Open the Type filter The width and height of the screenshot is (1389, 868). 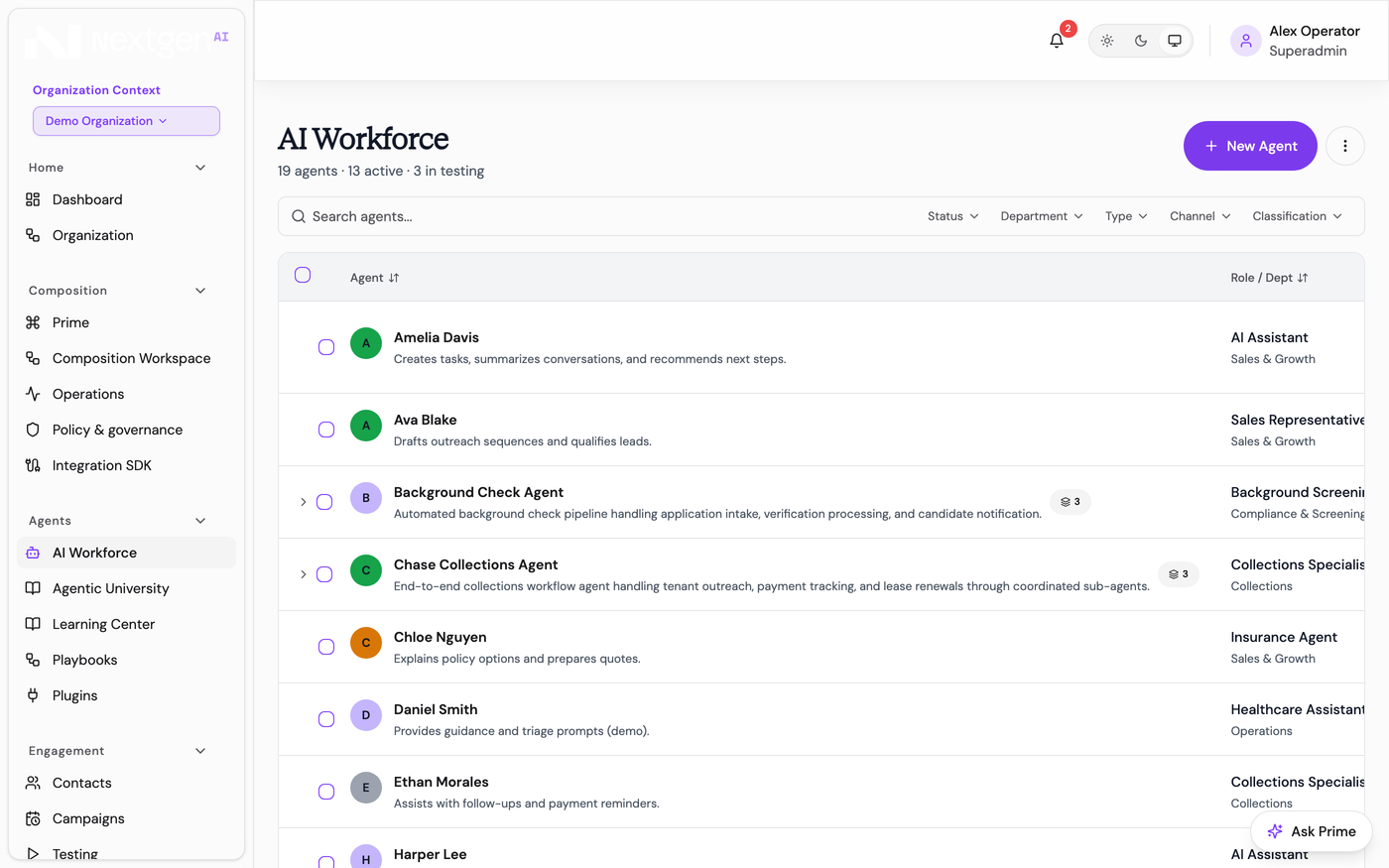pyautogui.click(x=1126, y=216)
